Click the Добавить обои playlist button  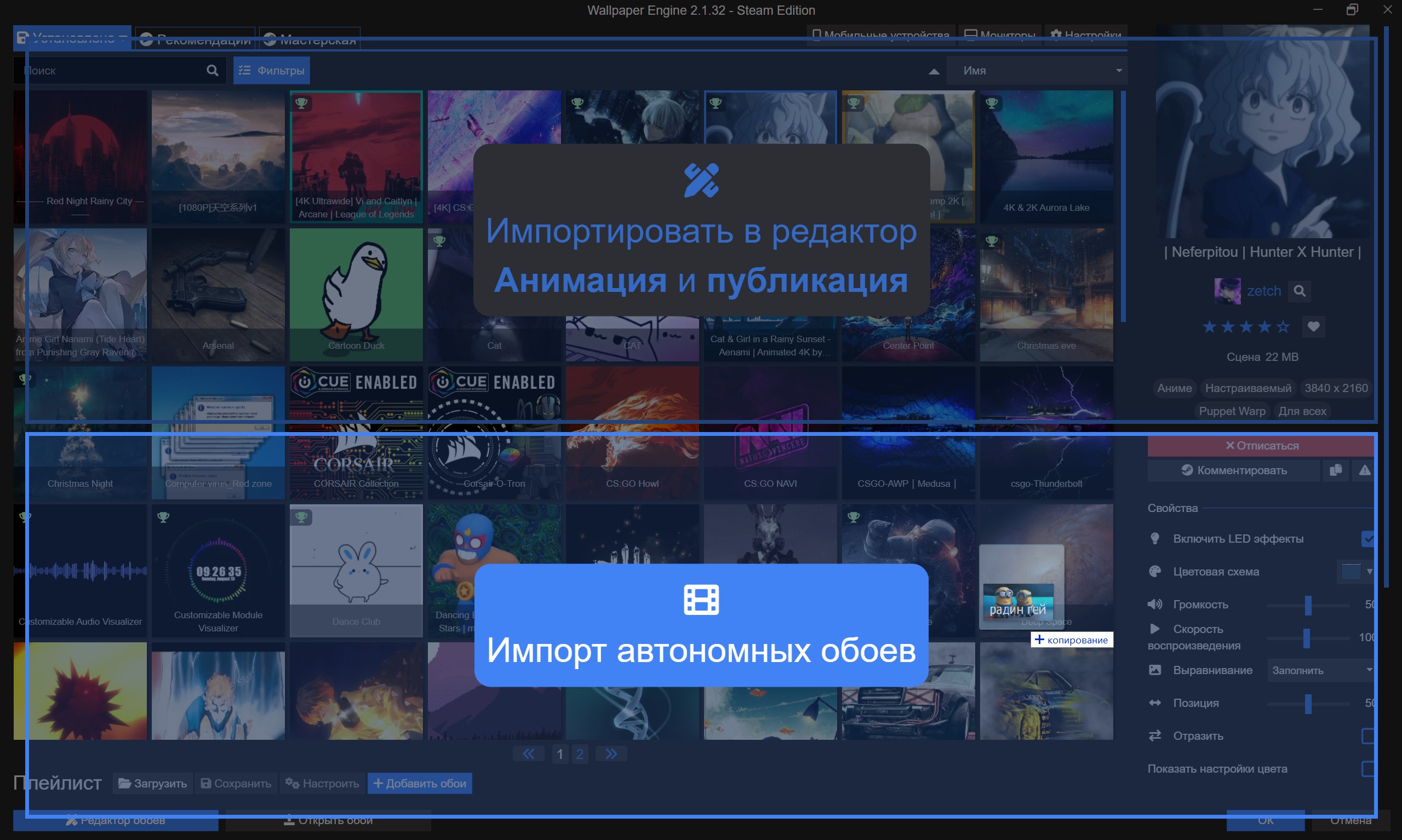tap(420, 784)
